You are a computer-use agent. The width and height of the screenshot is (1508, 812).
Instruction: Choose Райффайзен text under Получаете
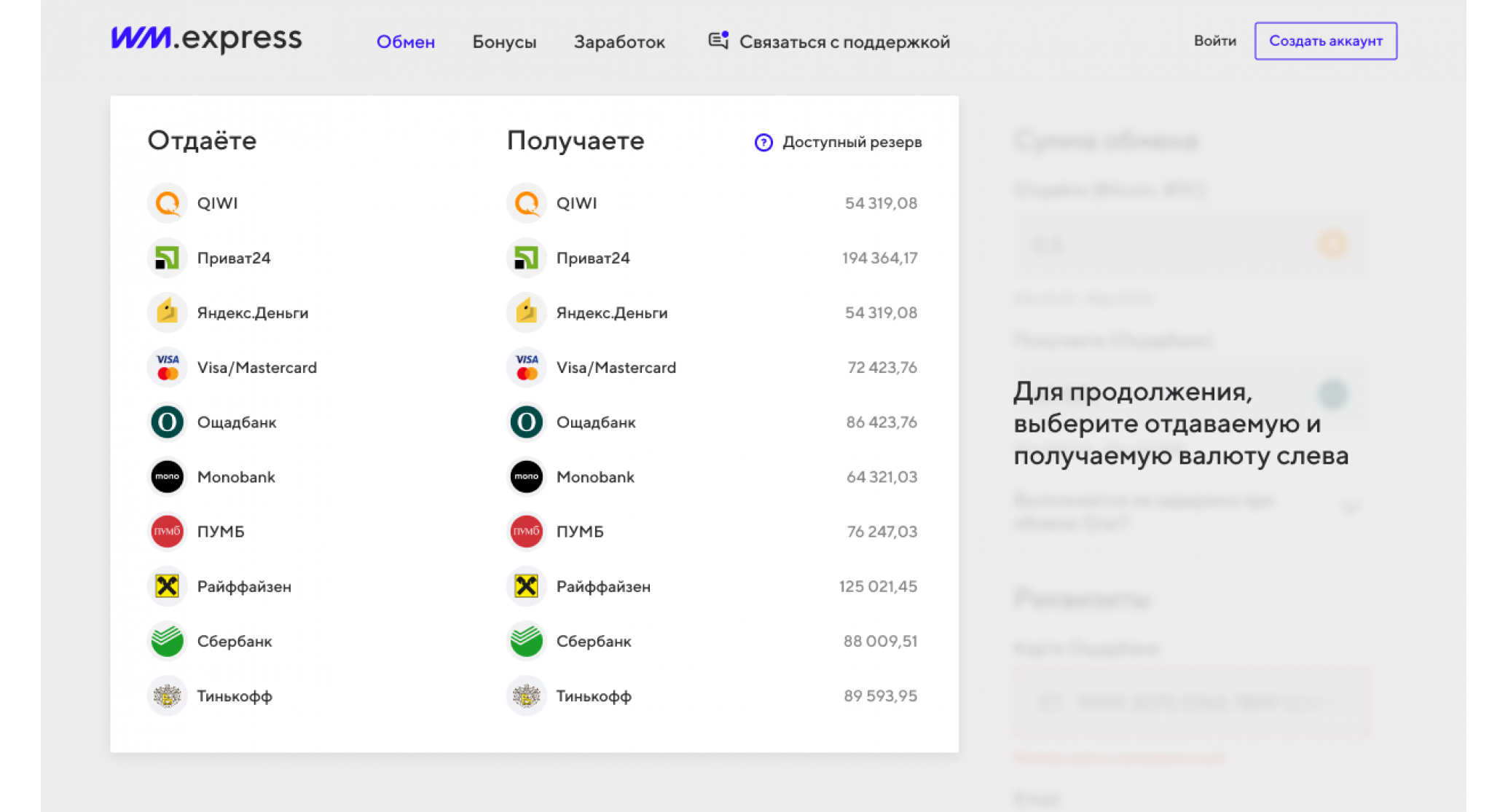click(x=604, y=586)
